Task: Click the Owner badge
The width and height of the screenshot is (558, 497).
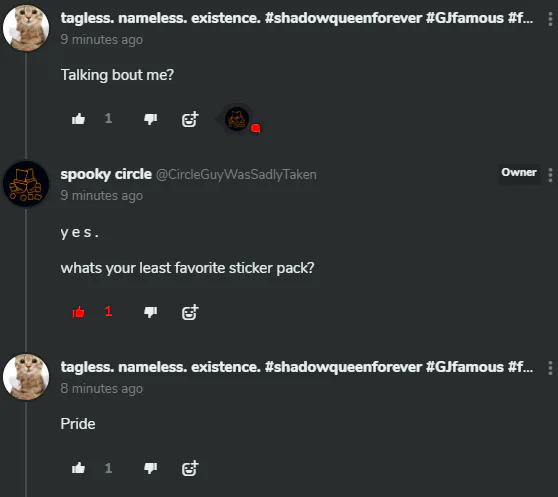Action: coord(519,173)
